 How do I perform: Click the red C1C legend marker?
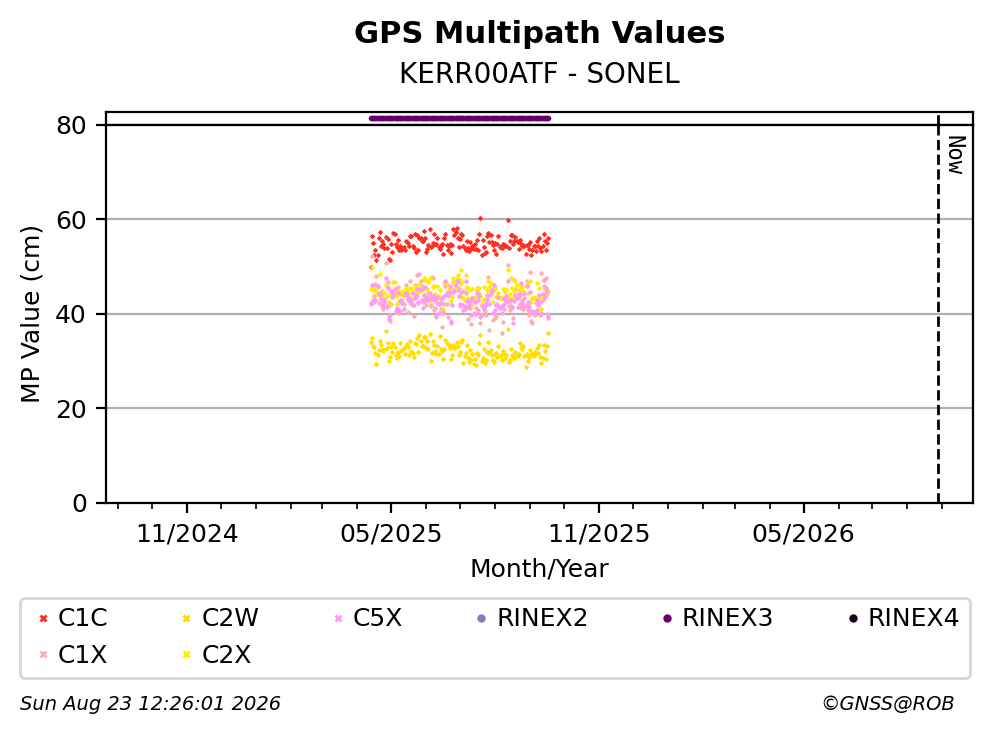[x=43, y=618]
